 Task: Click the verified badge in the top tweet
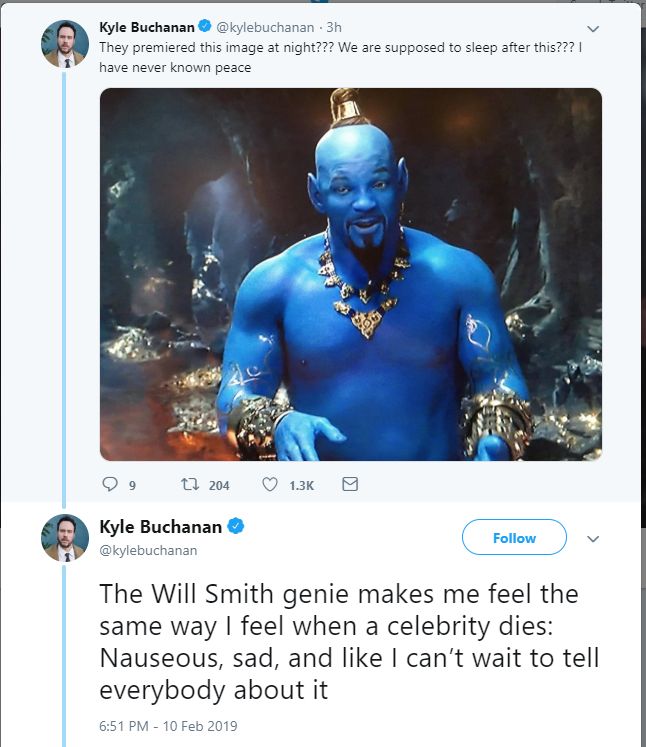click(204, 27)
